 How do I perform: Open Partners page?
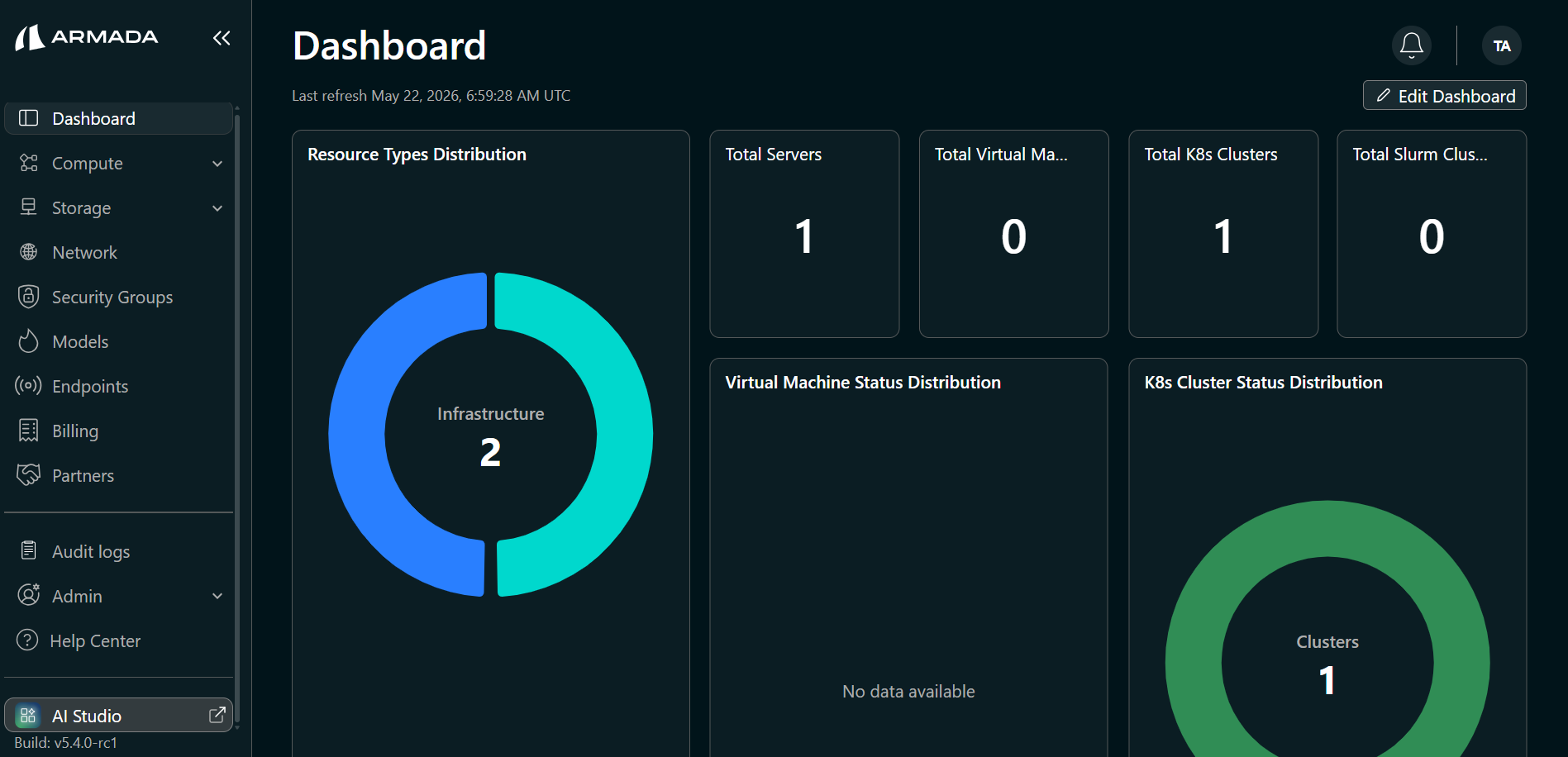click(x=118, y=475)
